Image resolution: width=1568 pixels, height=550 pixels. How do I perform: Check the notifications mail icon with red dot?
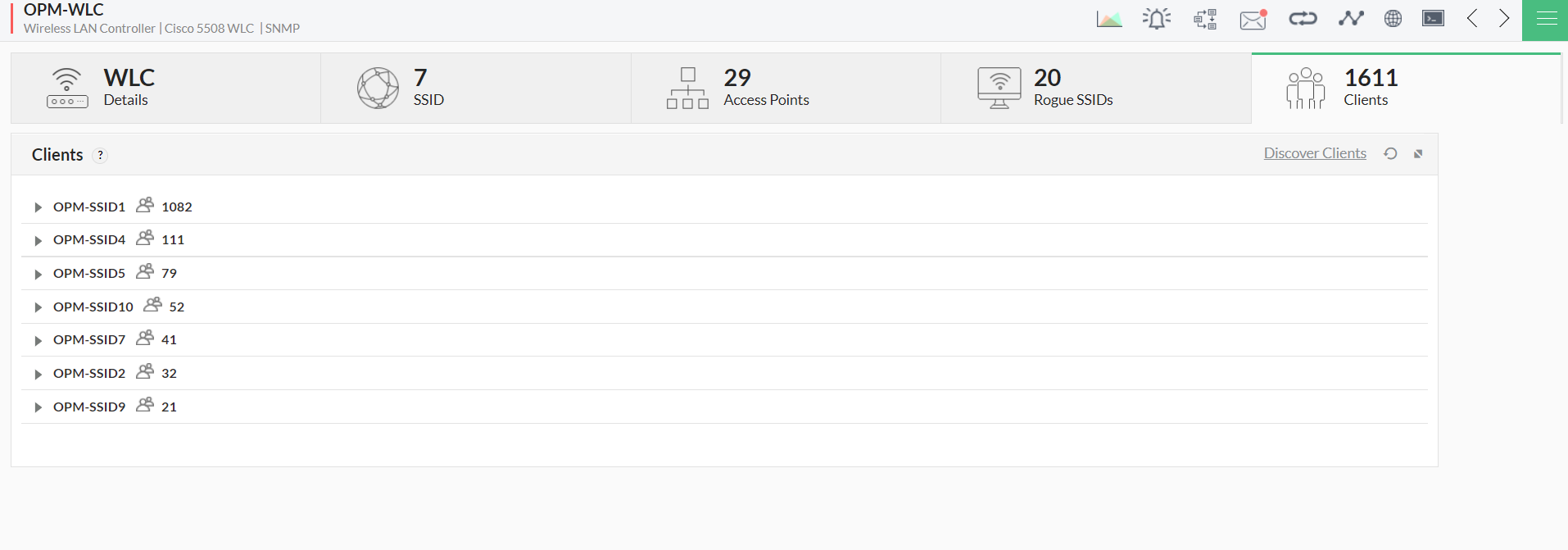tap(1253, 19)
